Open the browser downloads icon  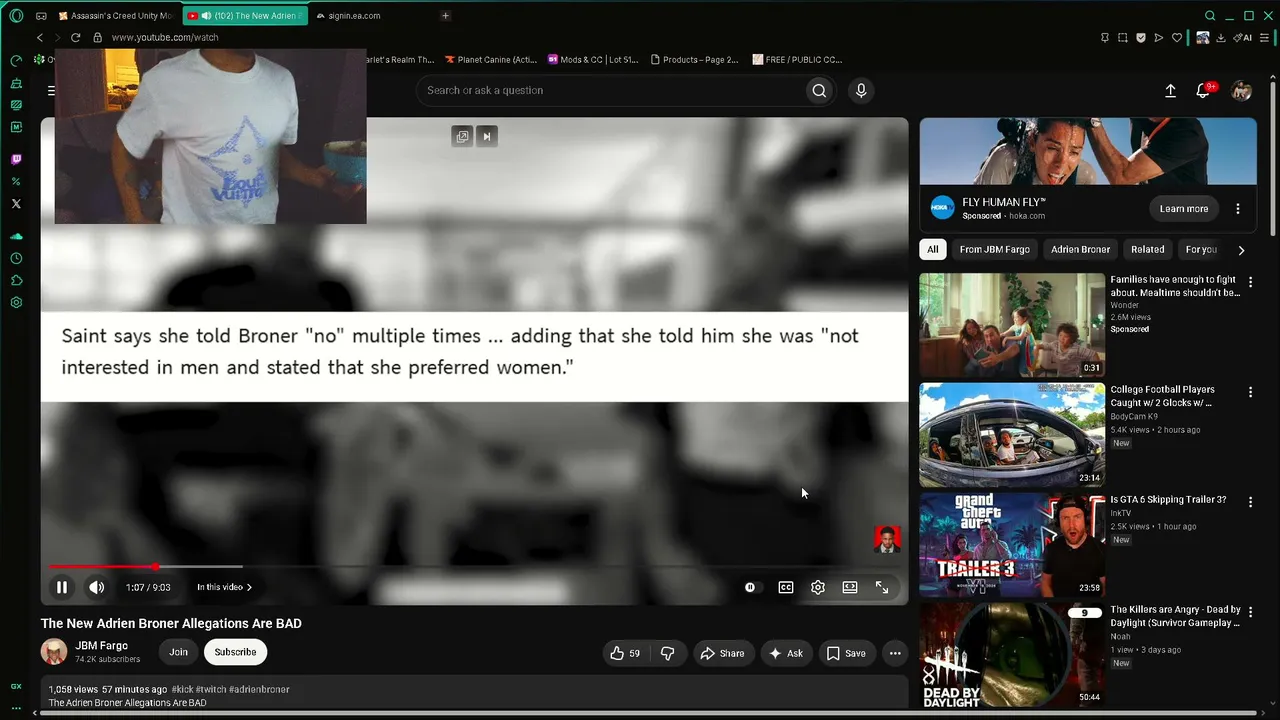(x=1221, y=37)
